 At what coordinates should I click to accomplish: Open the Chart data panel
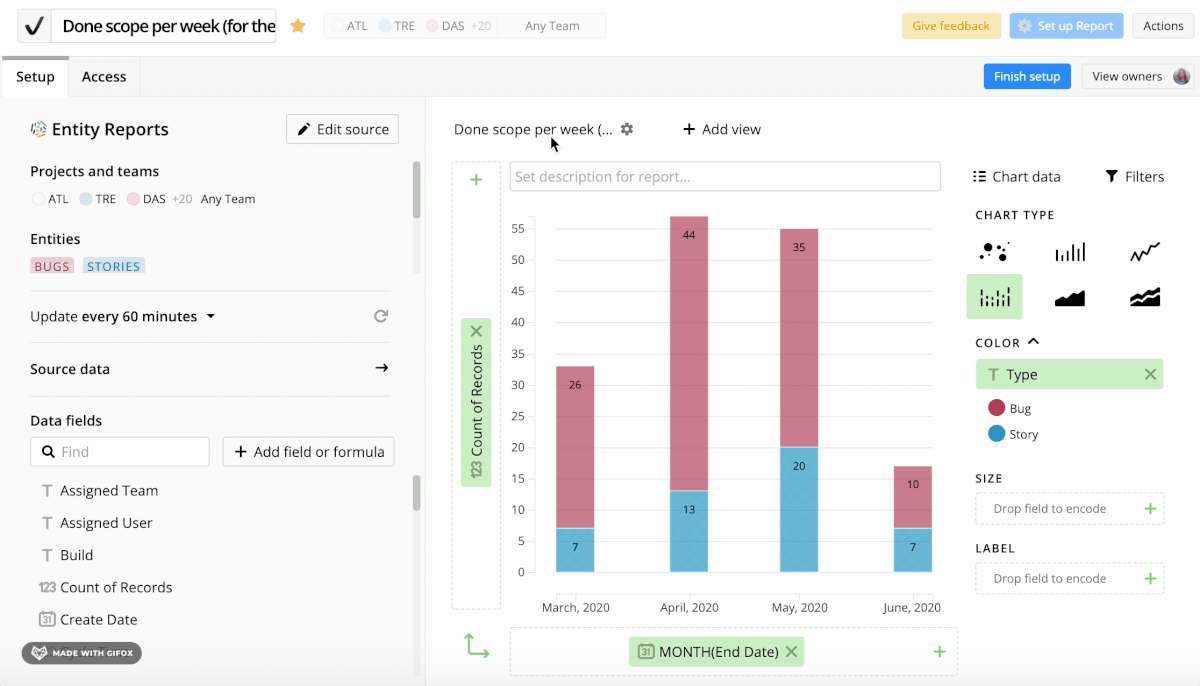tap(1016, 176)
